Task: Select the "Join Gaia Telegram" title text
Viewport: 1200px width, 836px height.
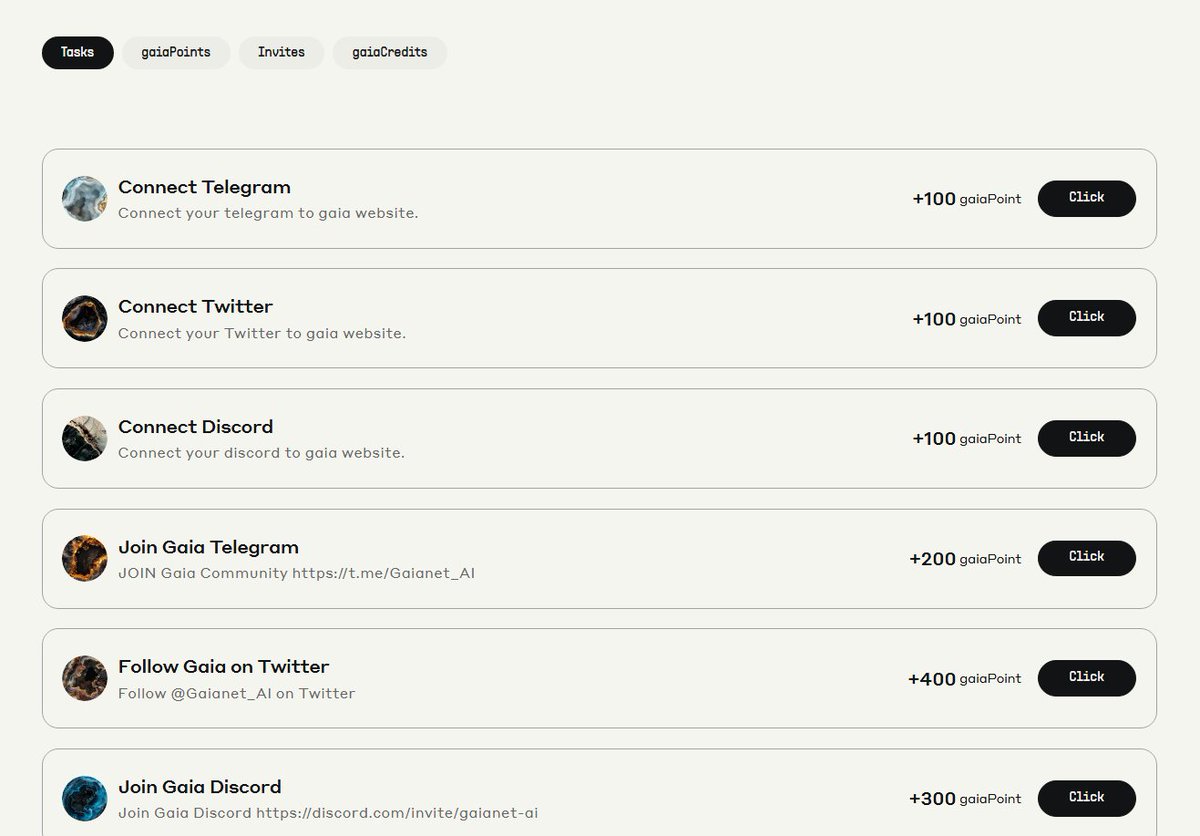Action: point(208,547)
